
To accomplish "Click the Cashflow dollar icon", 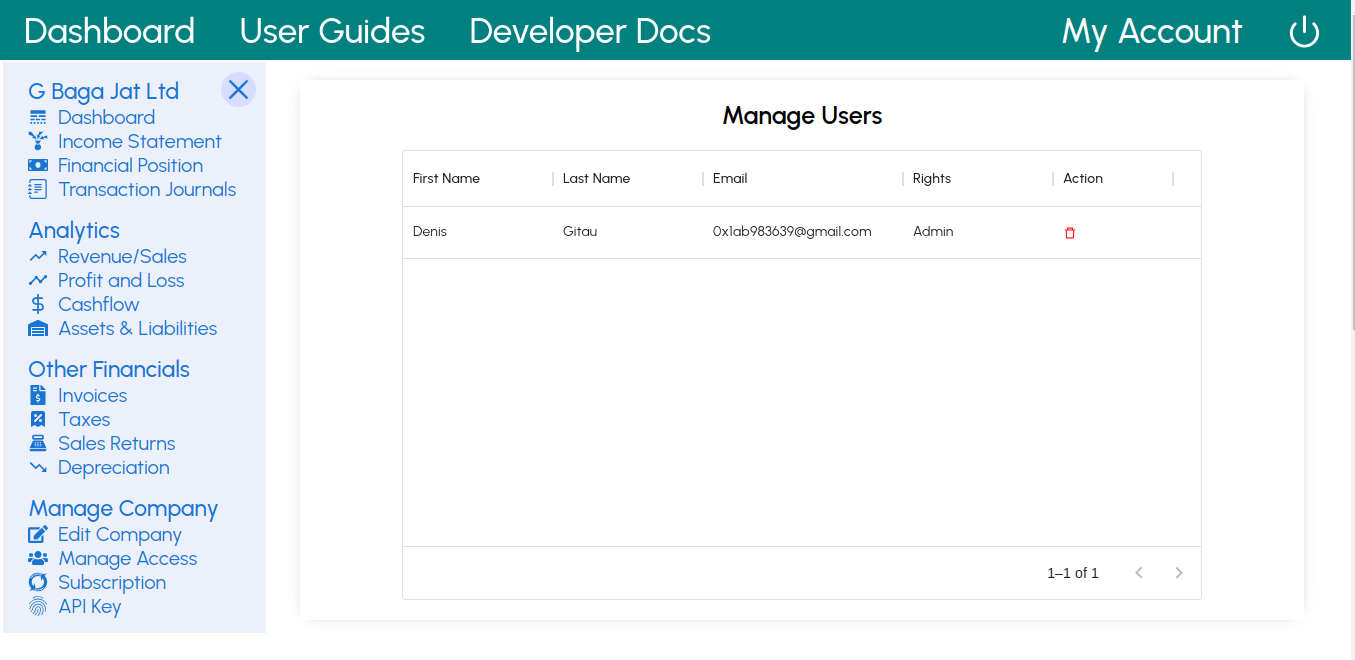I will point(38,305).
